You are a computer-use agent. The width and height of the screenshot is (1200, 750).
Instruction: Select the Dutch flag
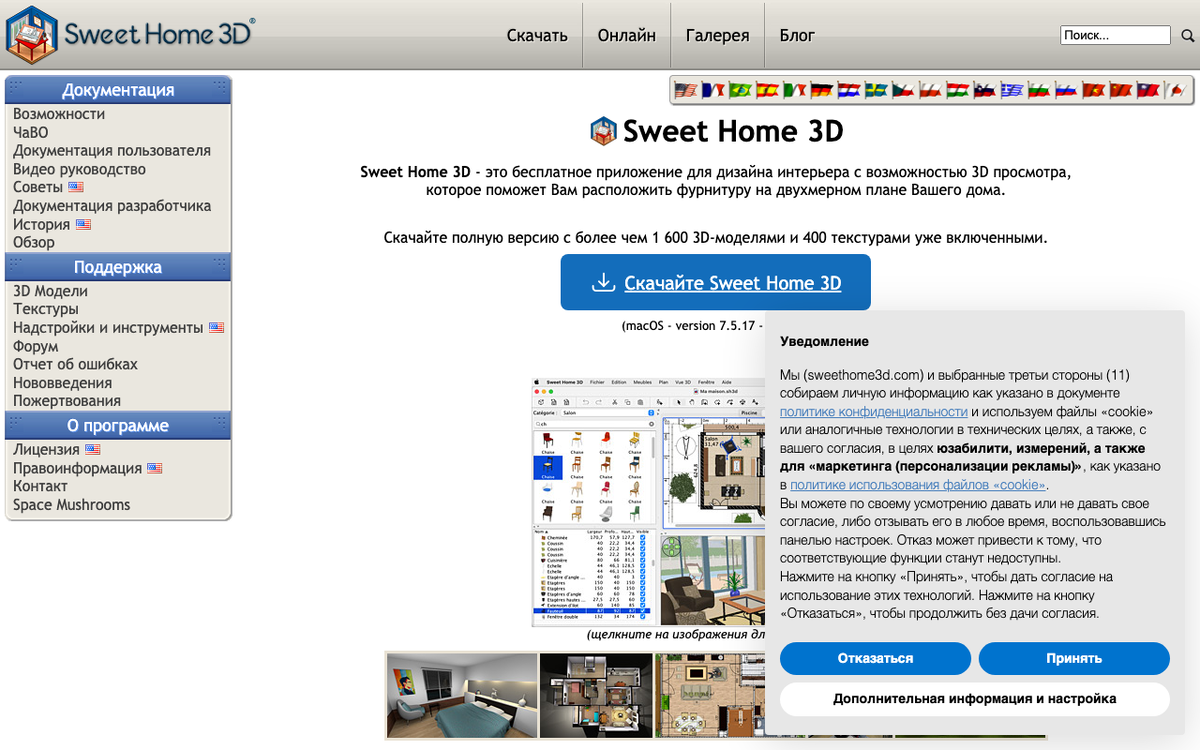(848, 90)
